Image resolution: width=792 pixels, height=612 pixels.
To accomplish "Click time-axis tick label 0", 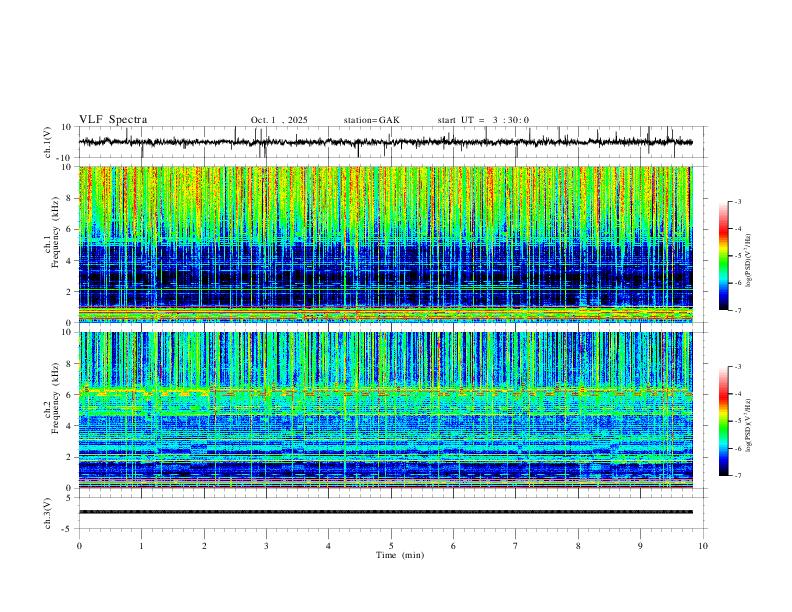I will 79,546.
